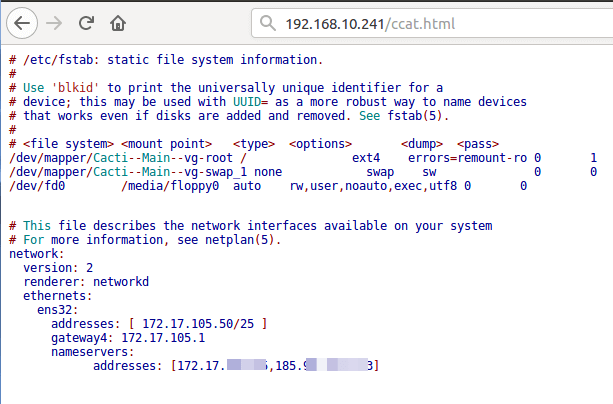Screen dimensions: 613x404
Task: Go to the browser home page
Action: pos(118,21)
